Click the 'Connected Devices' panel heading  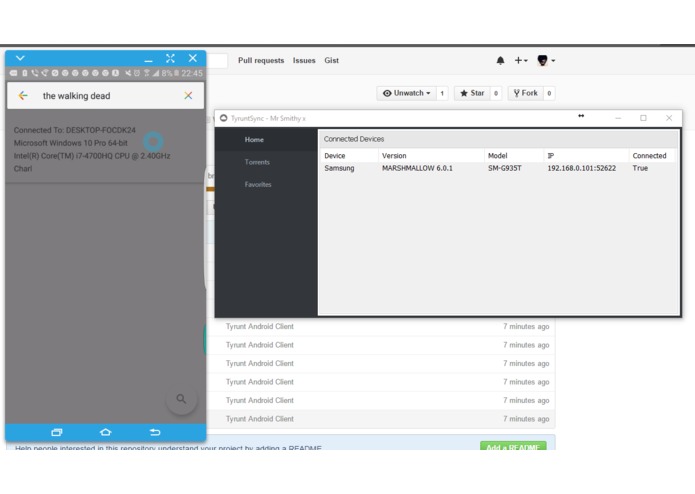[x=354, y=139]
